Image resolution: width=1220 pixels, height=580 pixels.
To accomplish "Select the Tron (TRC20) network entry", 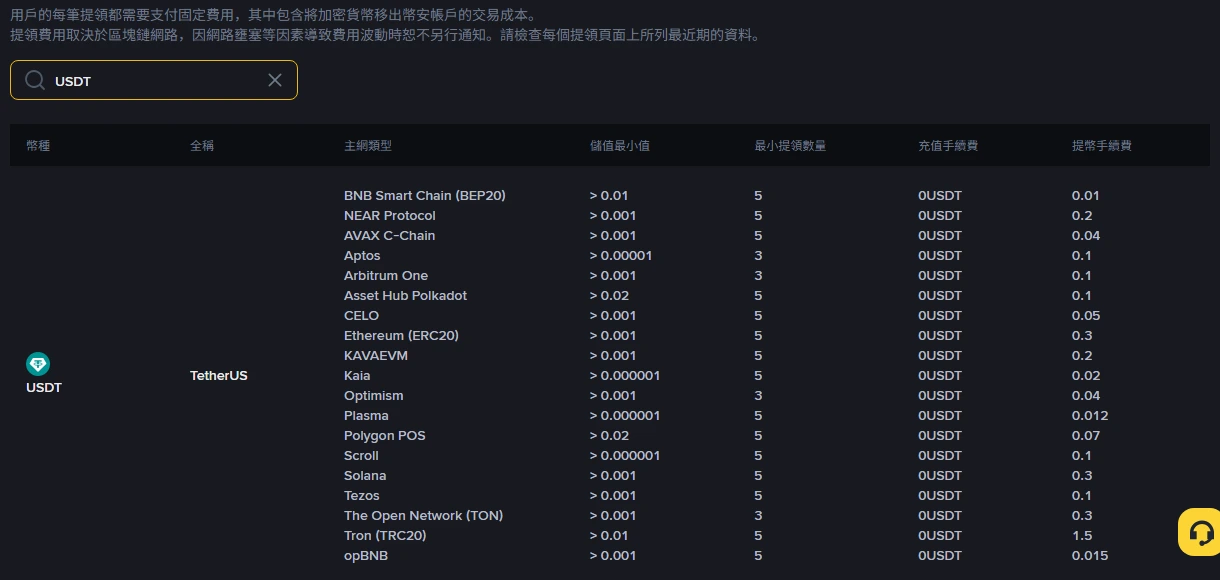I will tap(385, 536).
